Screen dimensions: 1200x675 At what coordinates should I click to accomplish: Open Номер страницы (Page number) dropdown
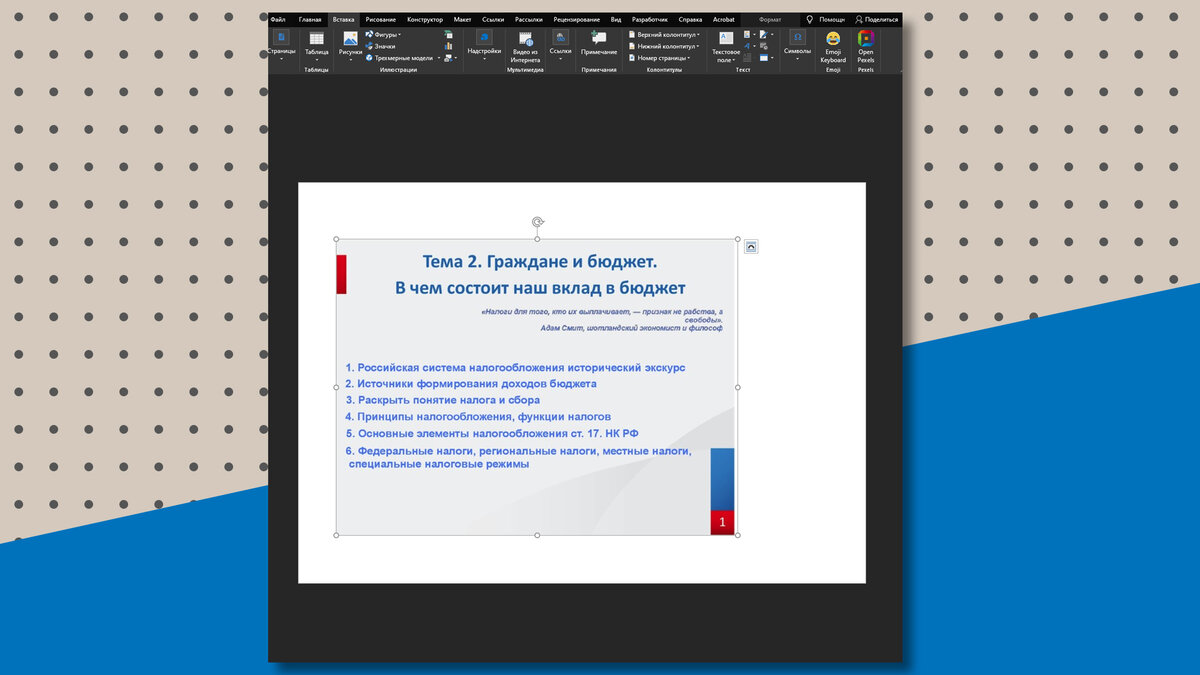660,58
